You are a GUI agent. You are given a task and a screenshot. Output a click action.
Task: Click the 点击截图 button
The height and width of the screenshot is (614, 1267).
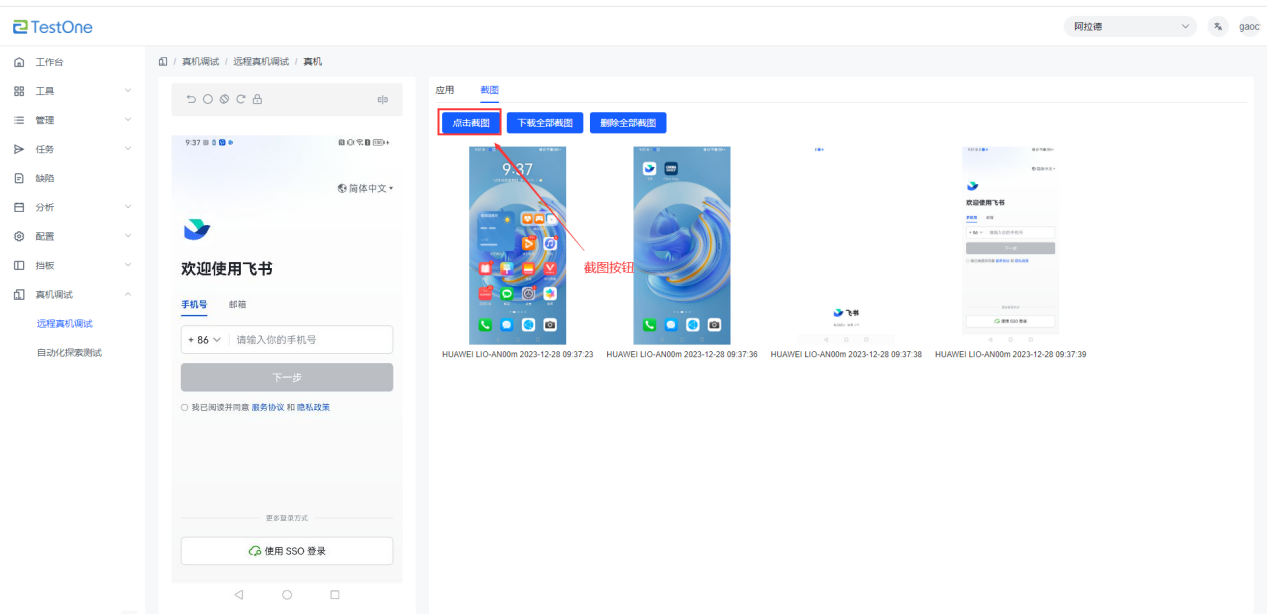click(x=471, y=123)
